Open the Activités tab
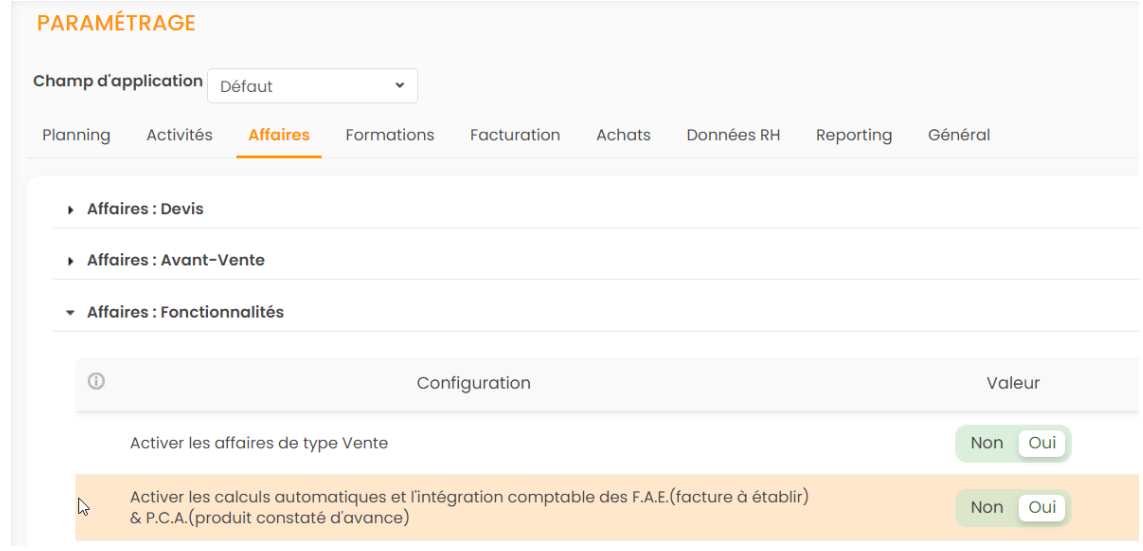Viewport: 1143px width, 551px height. (179, 135)
